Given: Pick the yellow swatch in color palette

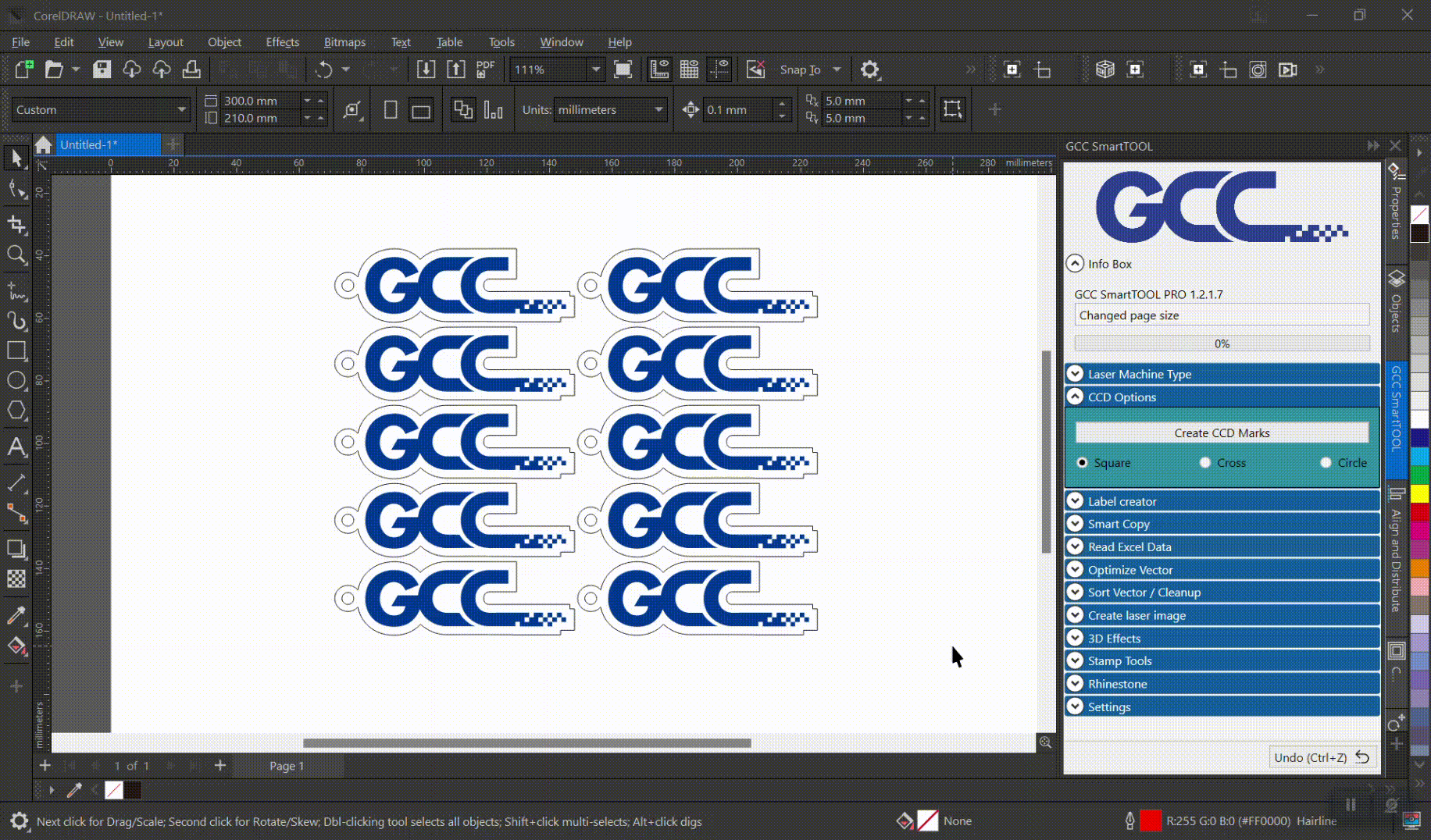Looking at the screenshot, I should 1419,493.
